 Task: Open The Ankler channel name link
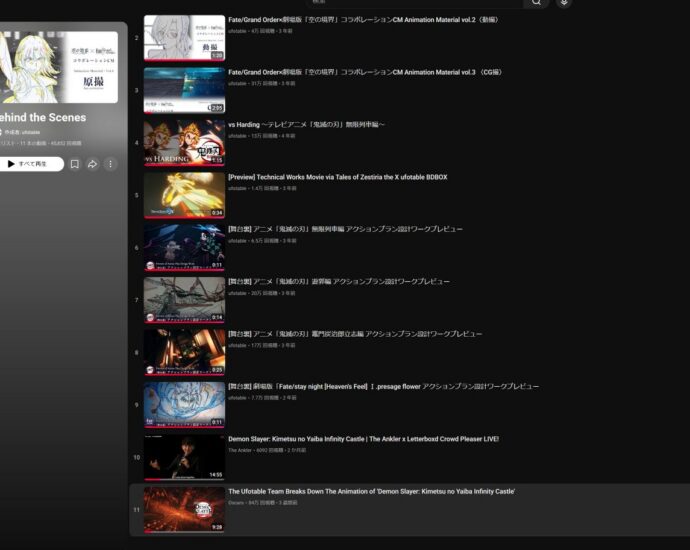[x=240, y=450]
